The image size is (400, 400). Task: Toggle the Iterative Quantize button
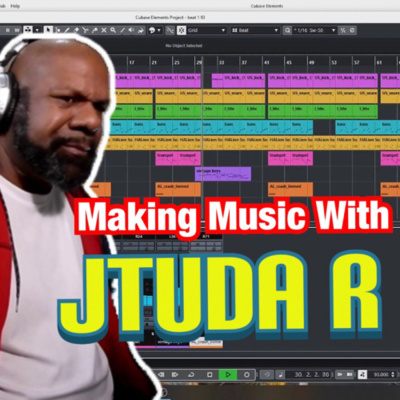(x=287, y=30)
